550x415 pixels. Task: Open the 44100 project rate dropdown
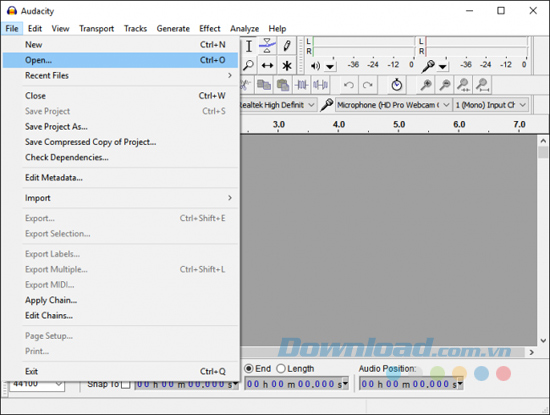[37, 385]
